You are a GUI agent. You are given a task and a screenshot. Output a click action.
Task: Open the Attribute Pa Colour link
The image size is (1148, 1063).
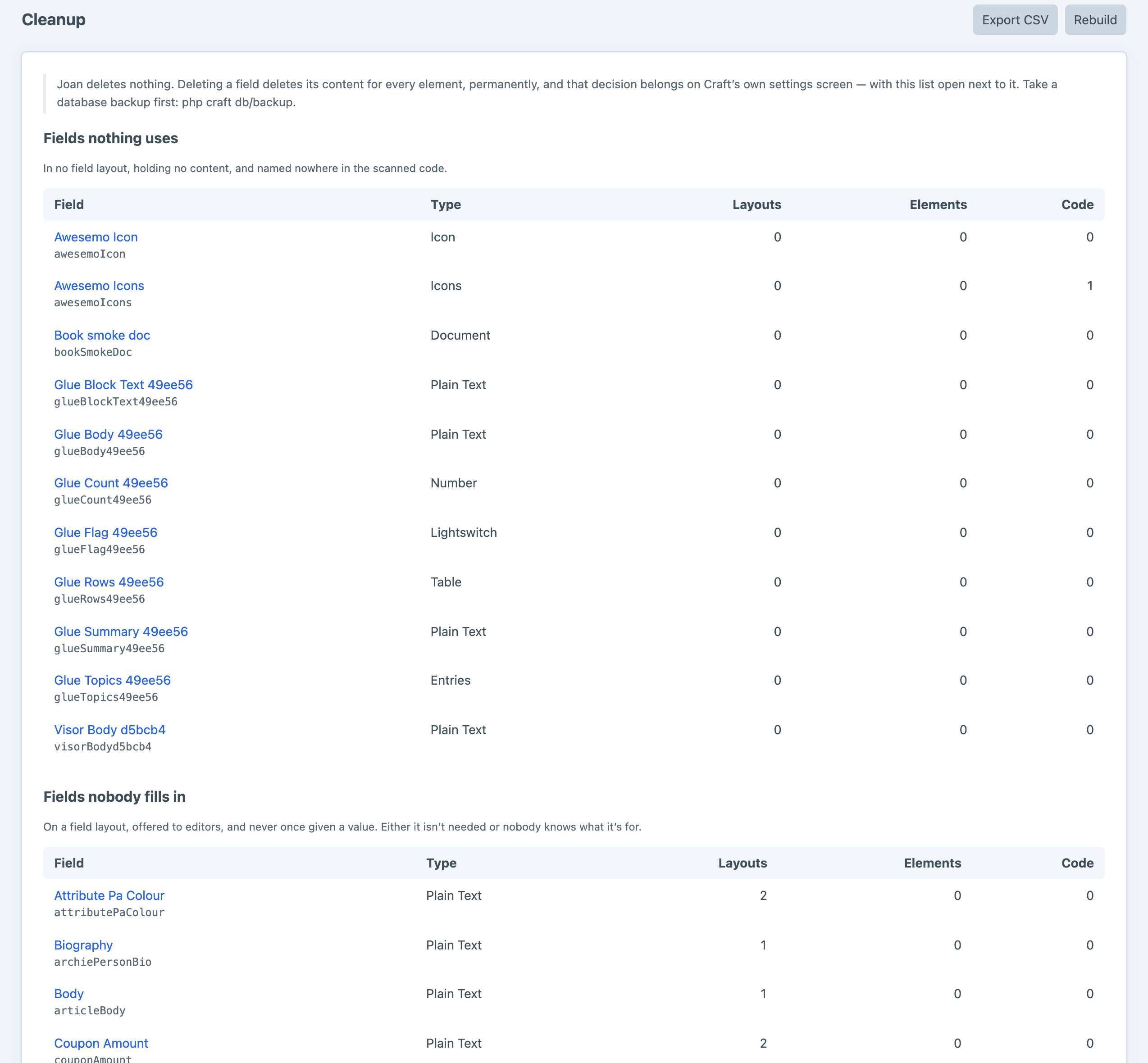point(109,895)
